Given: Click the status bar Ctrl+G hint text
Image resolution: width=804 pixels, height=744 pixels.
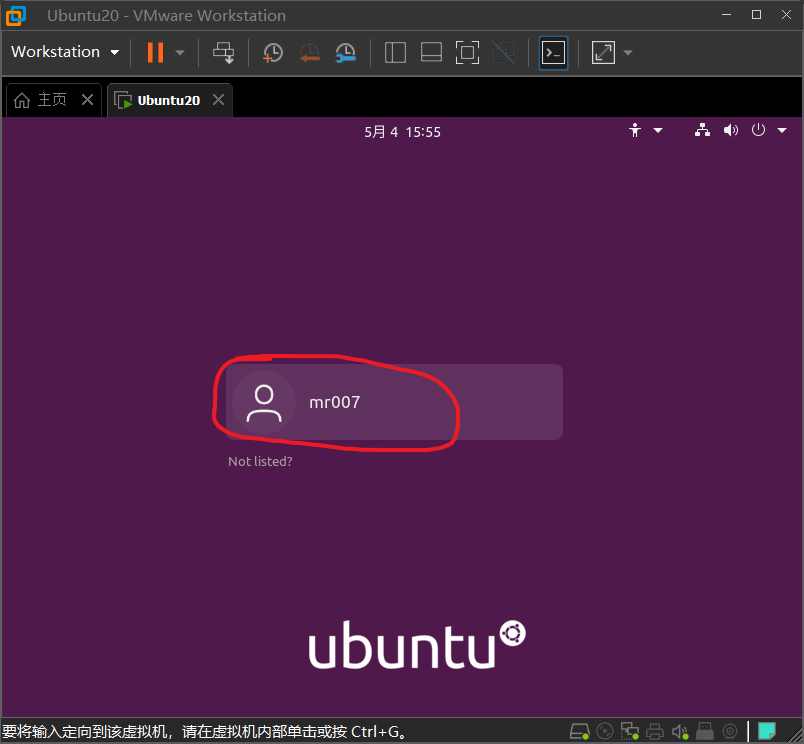Looking at the screenshot, I should [205, 732].
